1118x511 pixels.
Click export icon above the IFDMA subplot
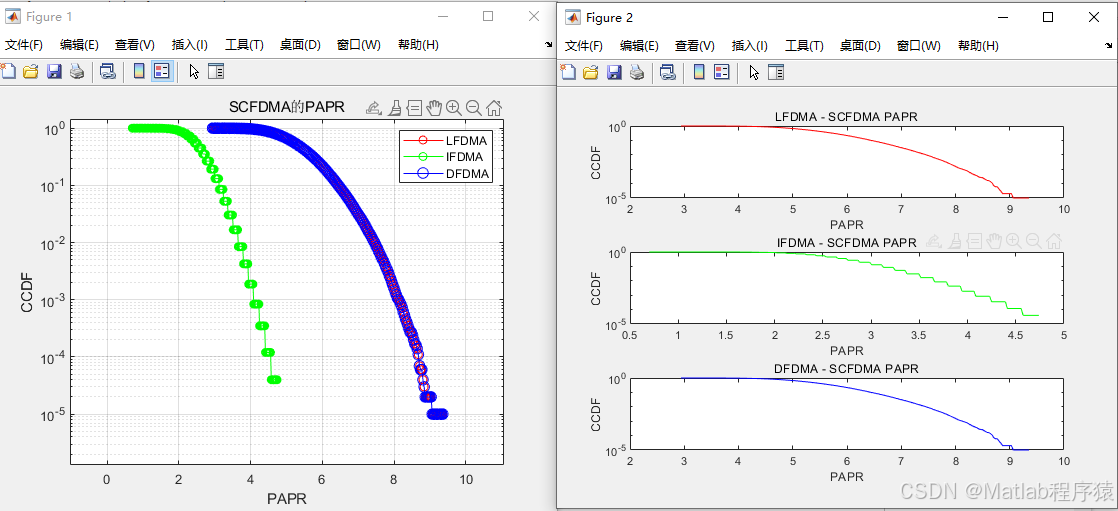932,241
